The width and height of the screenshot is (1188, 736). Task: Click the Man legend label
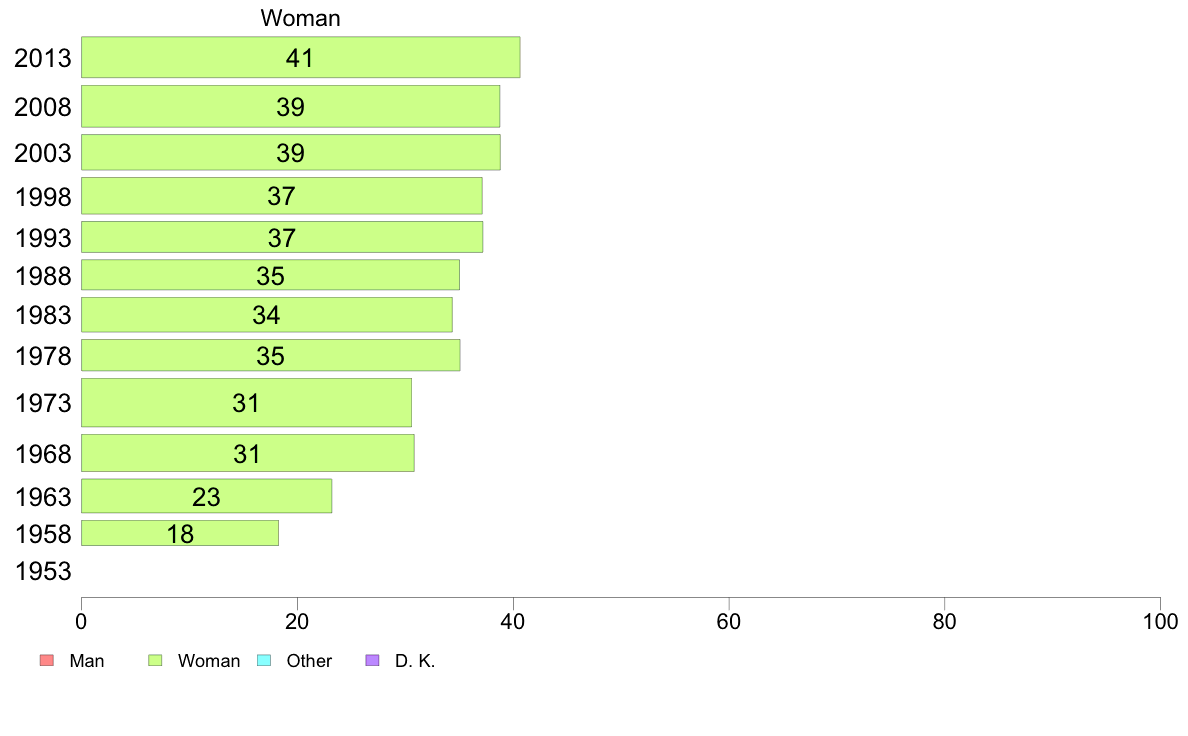(x=86, y=661)
